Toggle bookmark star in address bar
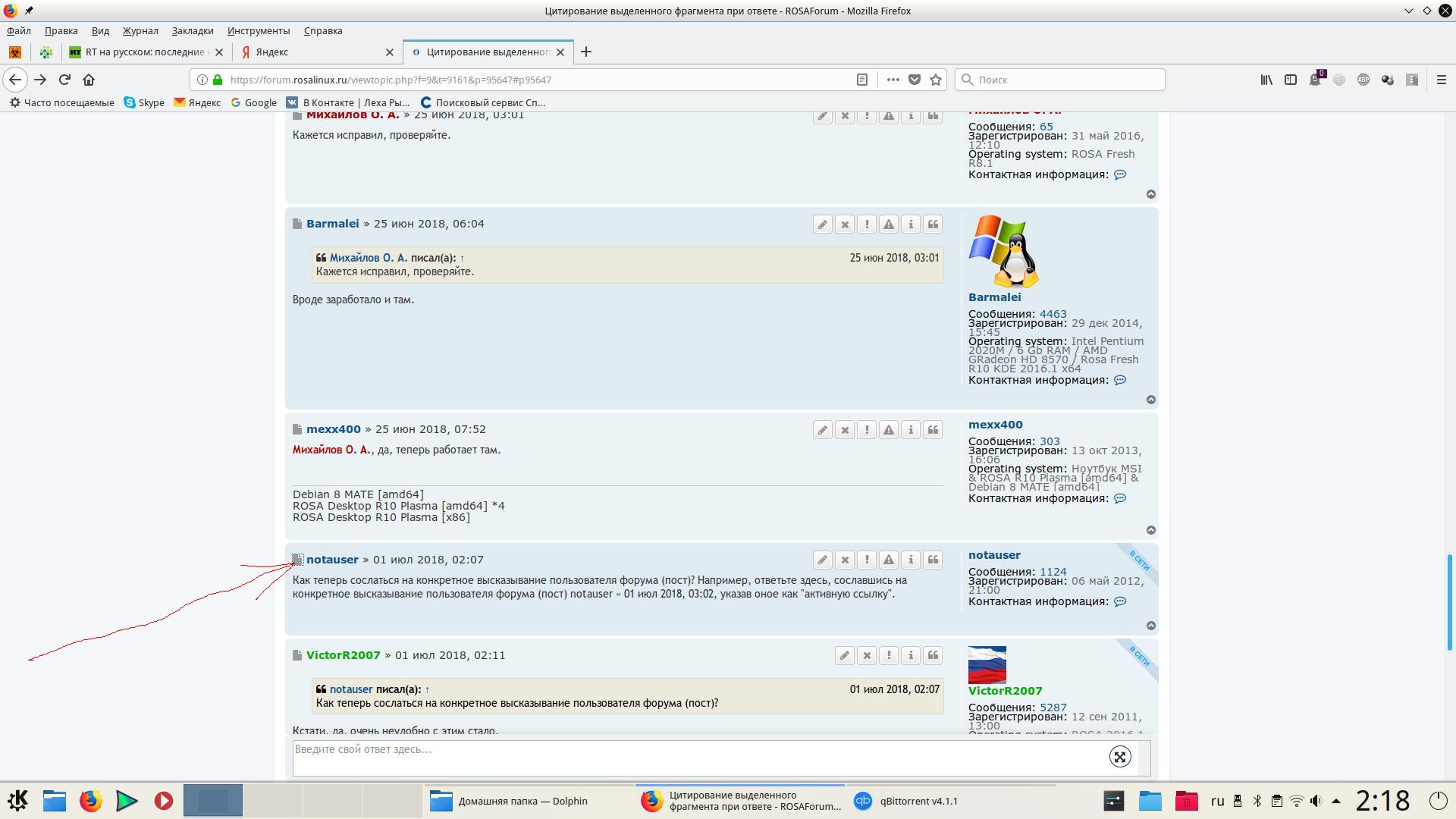The width and height of the screenshot is (1456, 819). tap(936, 80)
